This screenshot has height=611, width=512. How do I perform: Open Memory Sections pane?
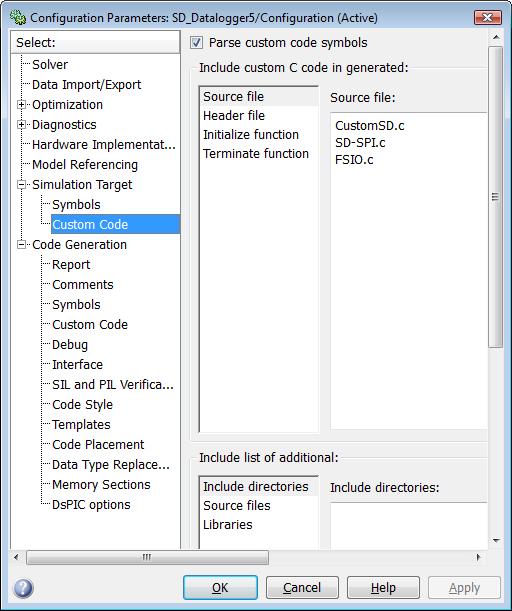click(101, 484)
